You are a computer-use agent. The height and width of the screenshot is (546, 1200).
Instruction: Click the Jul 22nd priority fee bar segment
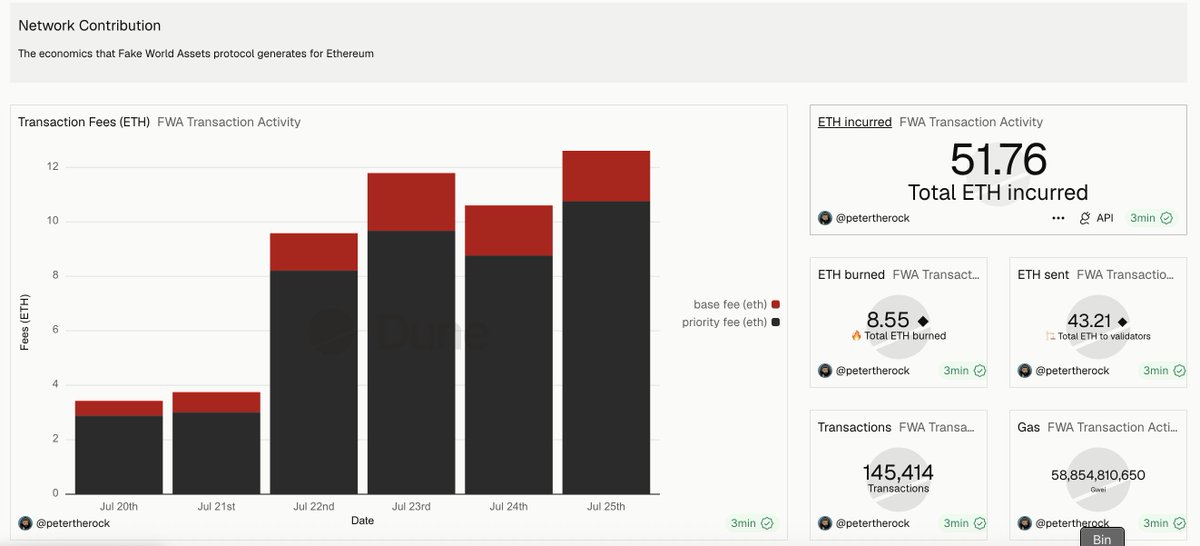[314, 382]
